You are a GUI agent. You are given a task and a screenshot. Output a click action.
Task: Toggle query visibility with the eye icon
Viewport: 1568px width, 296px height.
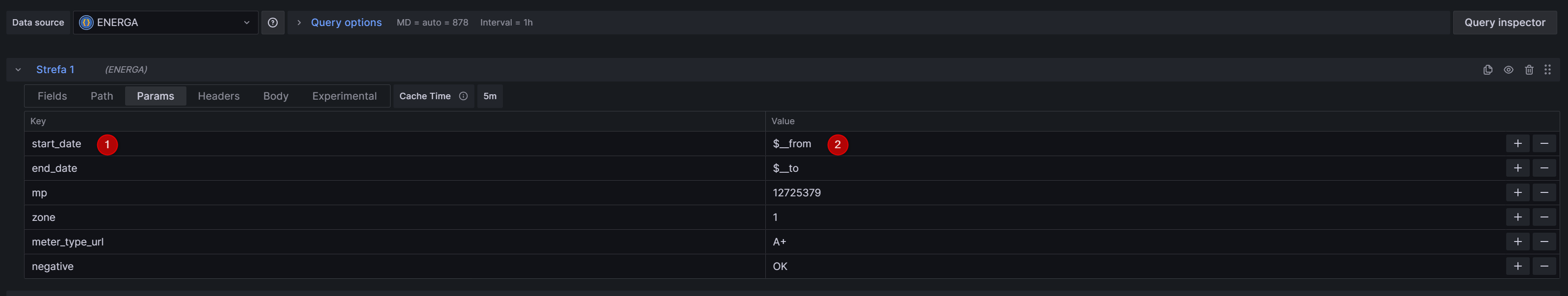pos(1508,69)
